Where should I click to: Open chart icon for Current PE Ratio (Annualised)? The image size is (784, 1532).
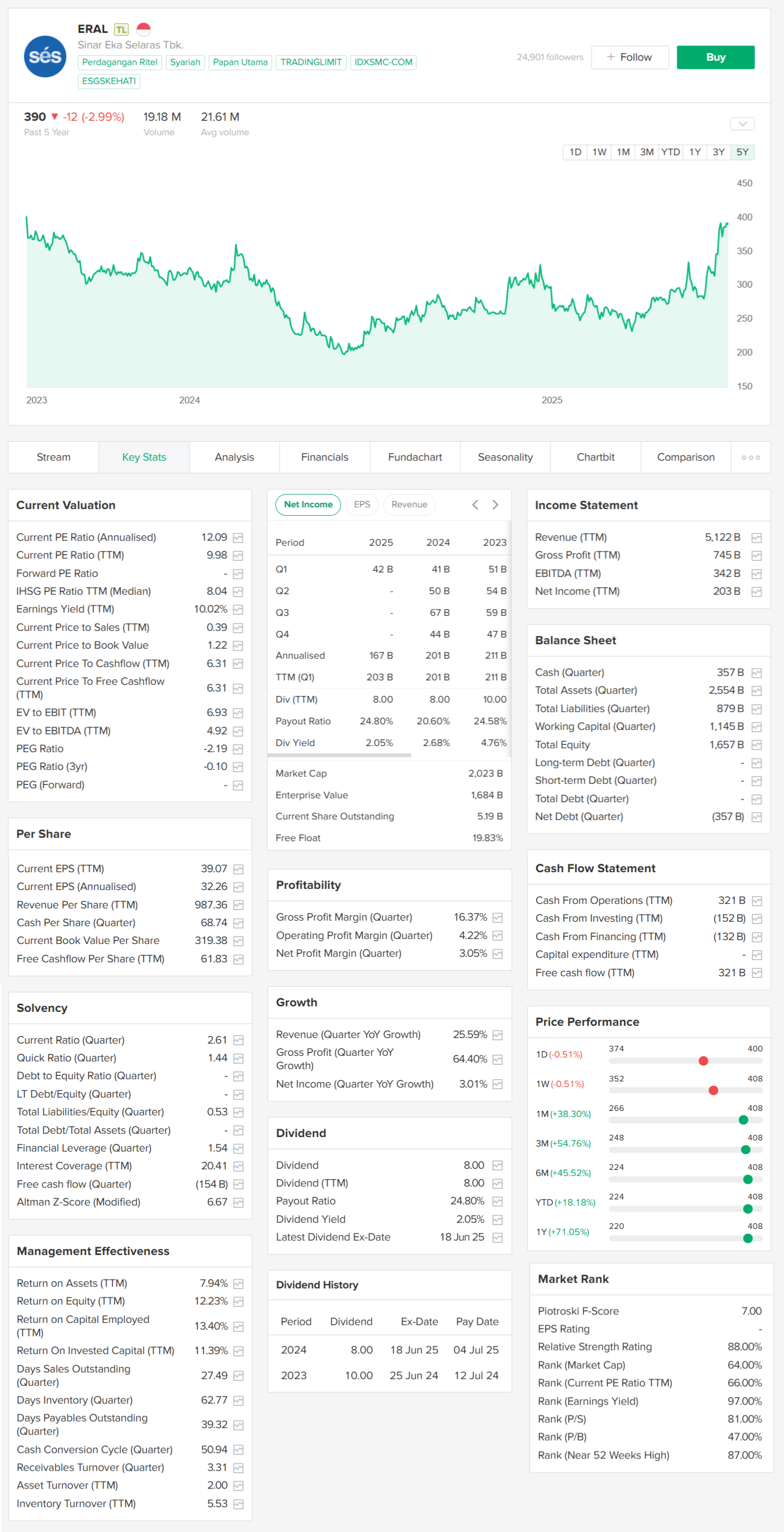[238, 537]
